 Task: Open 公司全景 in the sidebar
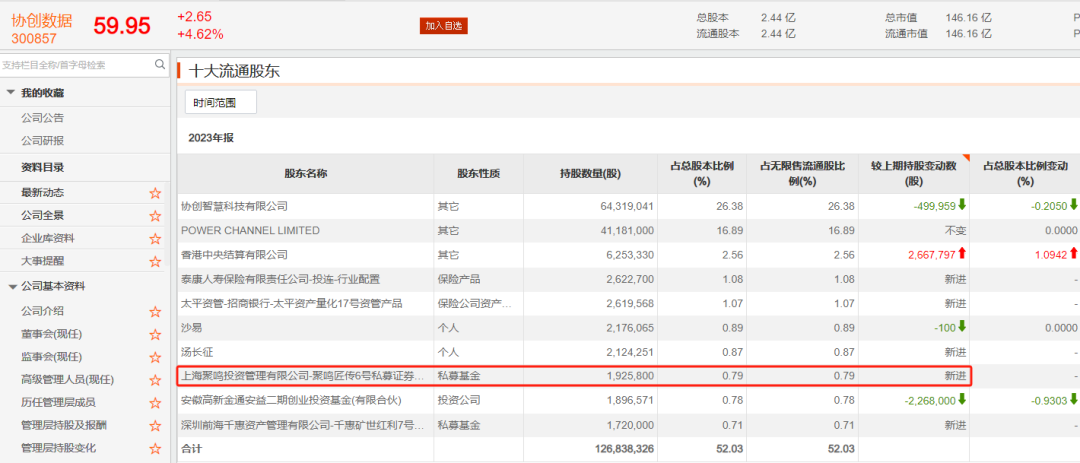(43, 216)
